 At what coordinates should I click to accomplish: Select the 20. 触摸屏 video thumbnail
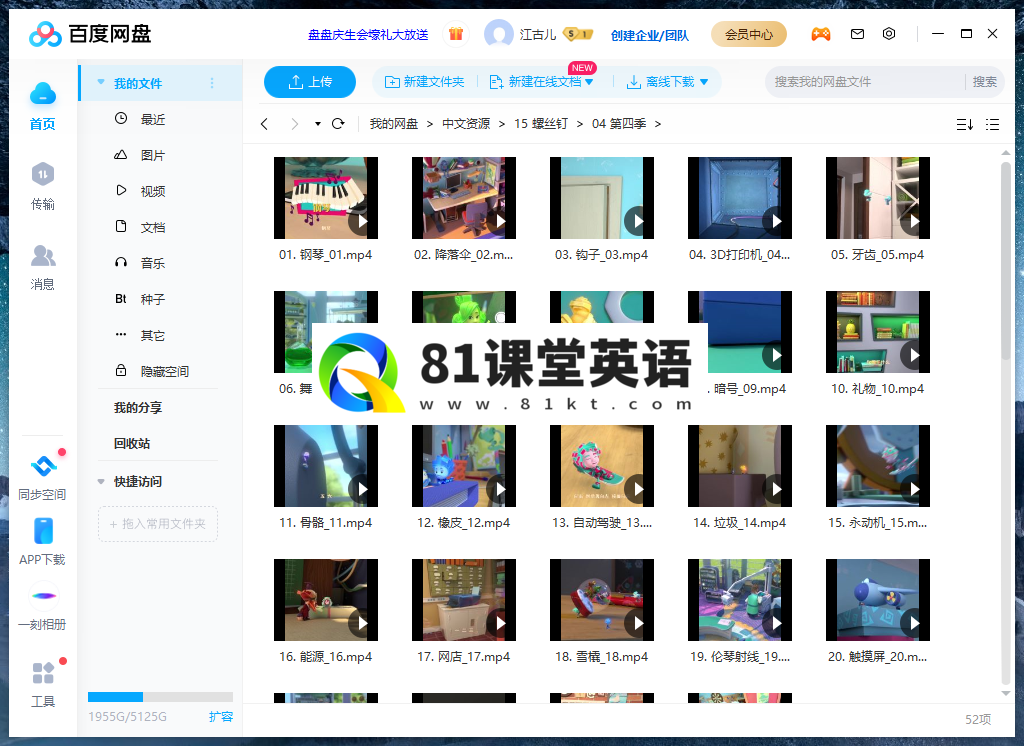pos(878,600)
